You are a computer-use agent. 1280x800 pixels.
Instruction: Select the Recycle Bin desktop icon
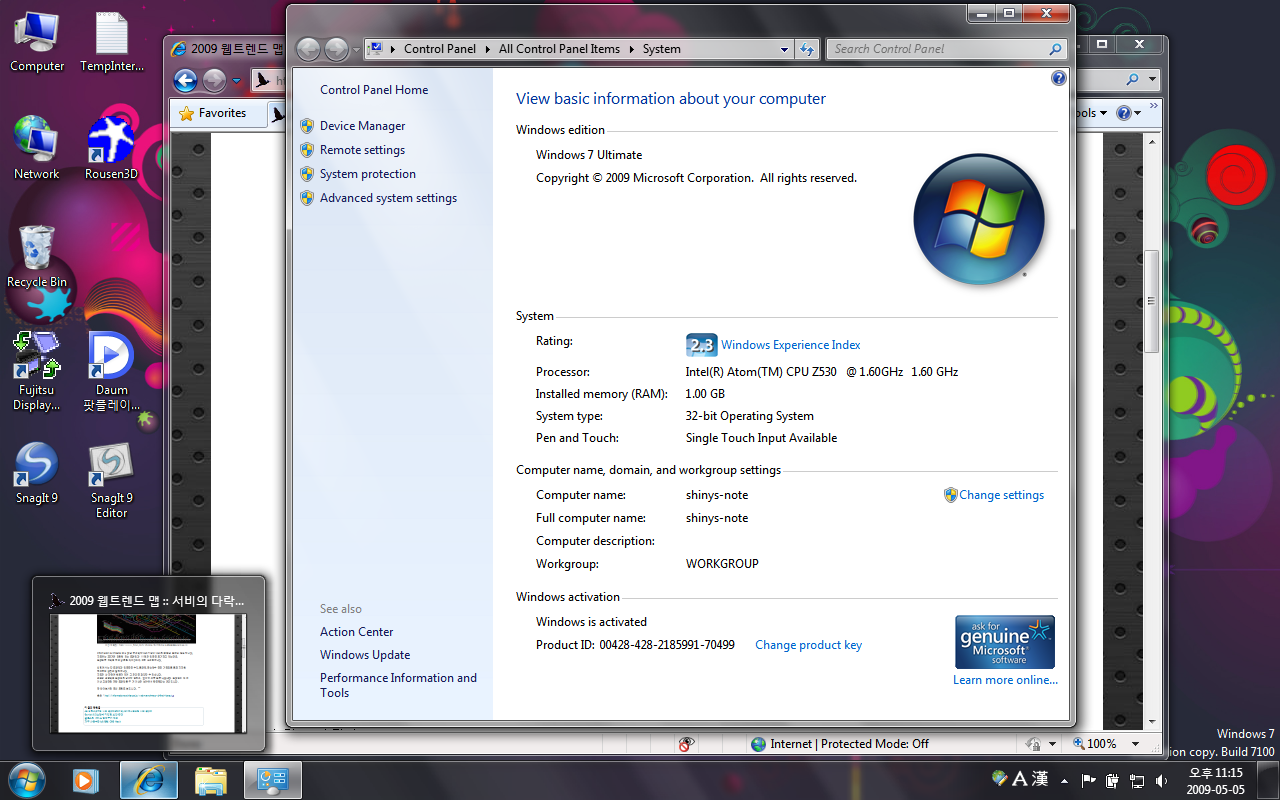(x=37, y=255)
